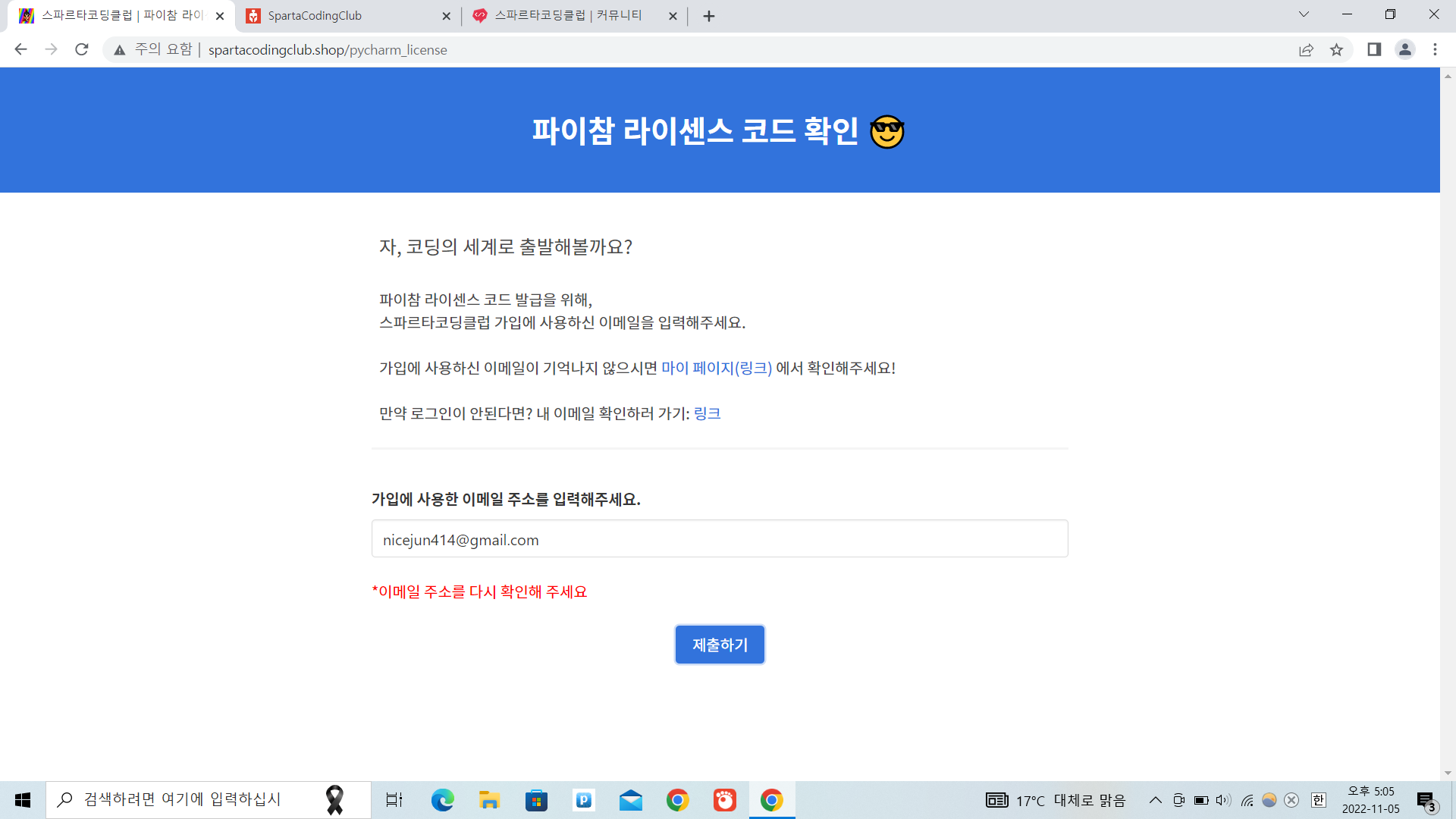Switch to the SpartaCodingClub tab
Viewport: 1456px width, 819px height.
[349, 16]
